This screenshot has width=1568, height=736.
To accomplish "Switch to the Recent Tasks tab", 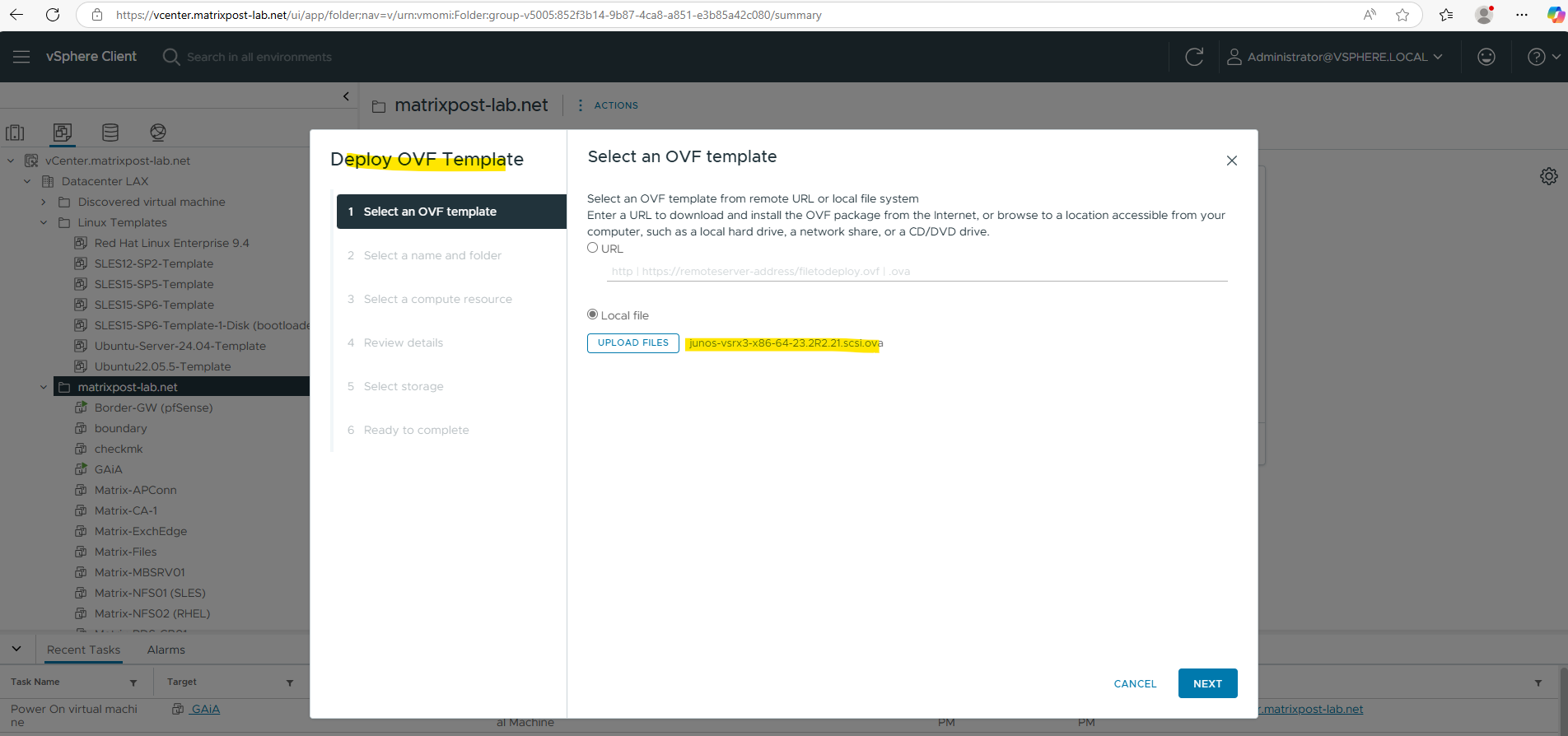I will pos(83,650).
